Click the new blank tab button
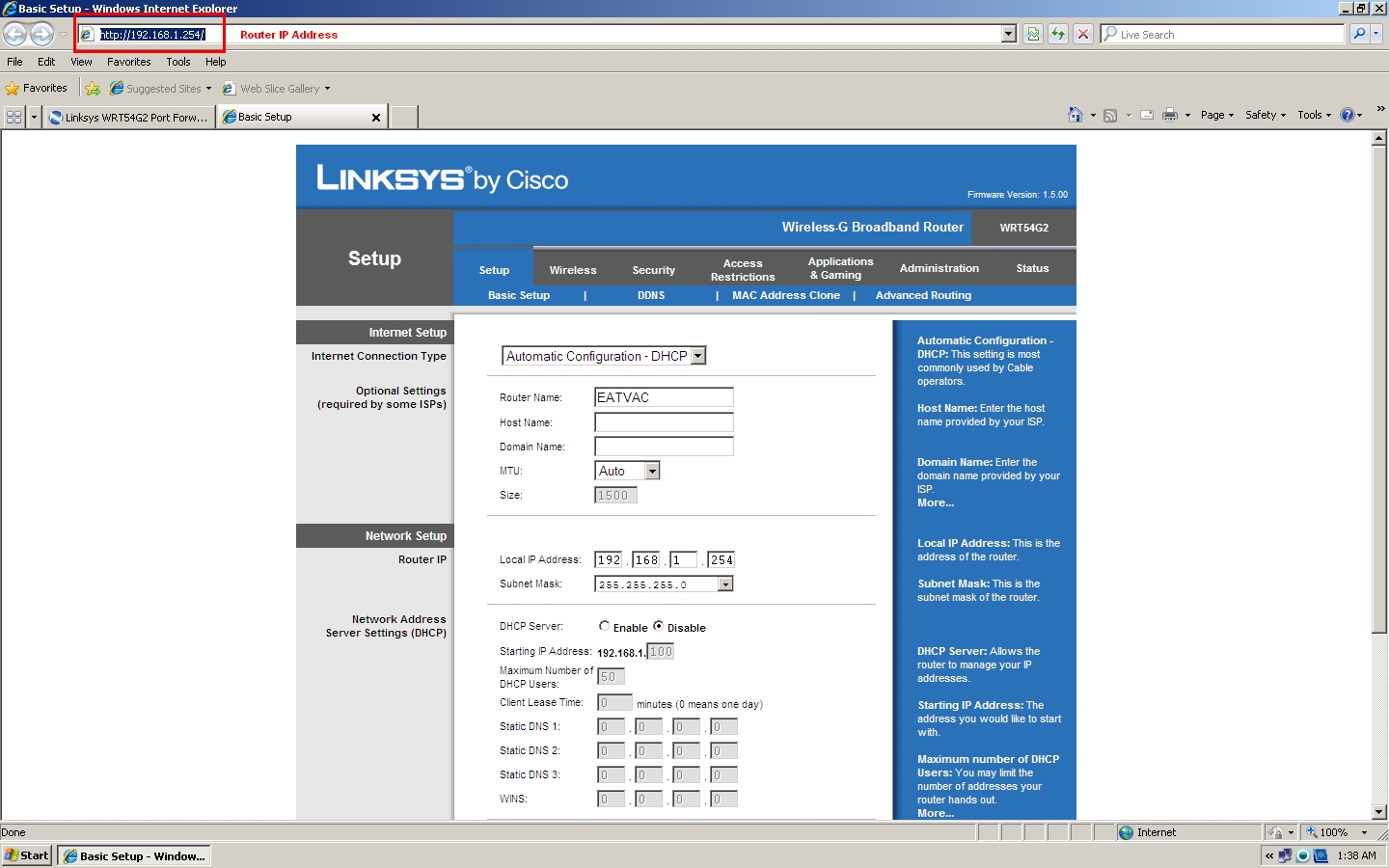 click(x=404, y=118)
